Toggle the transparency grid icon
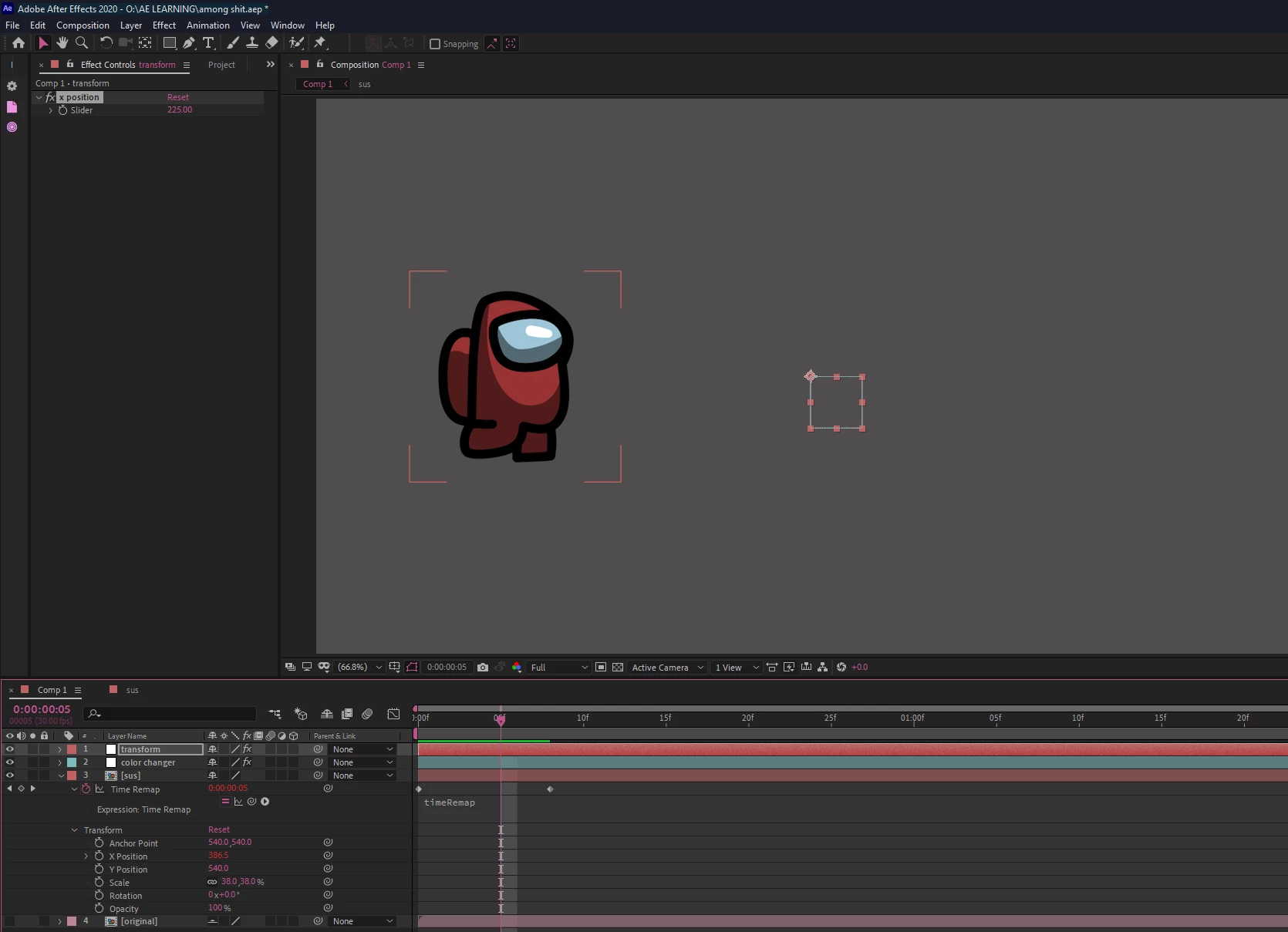Viewport: 1288px width, 932px height. [x=618, y=668]
